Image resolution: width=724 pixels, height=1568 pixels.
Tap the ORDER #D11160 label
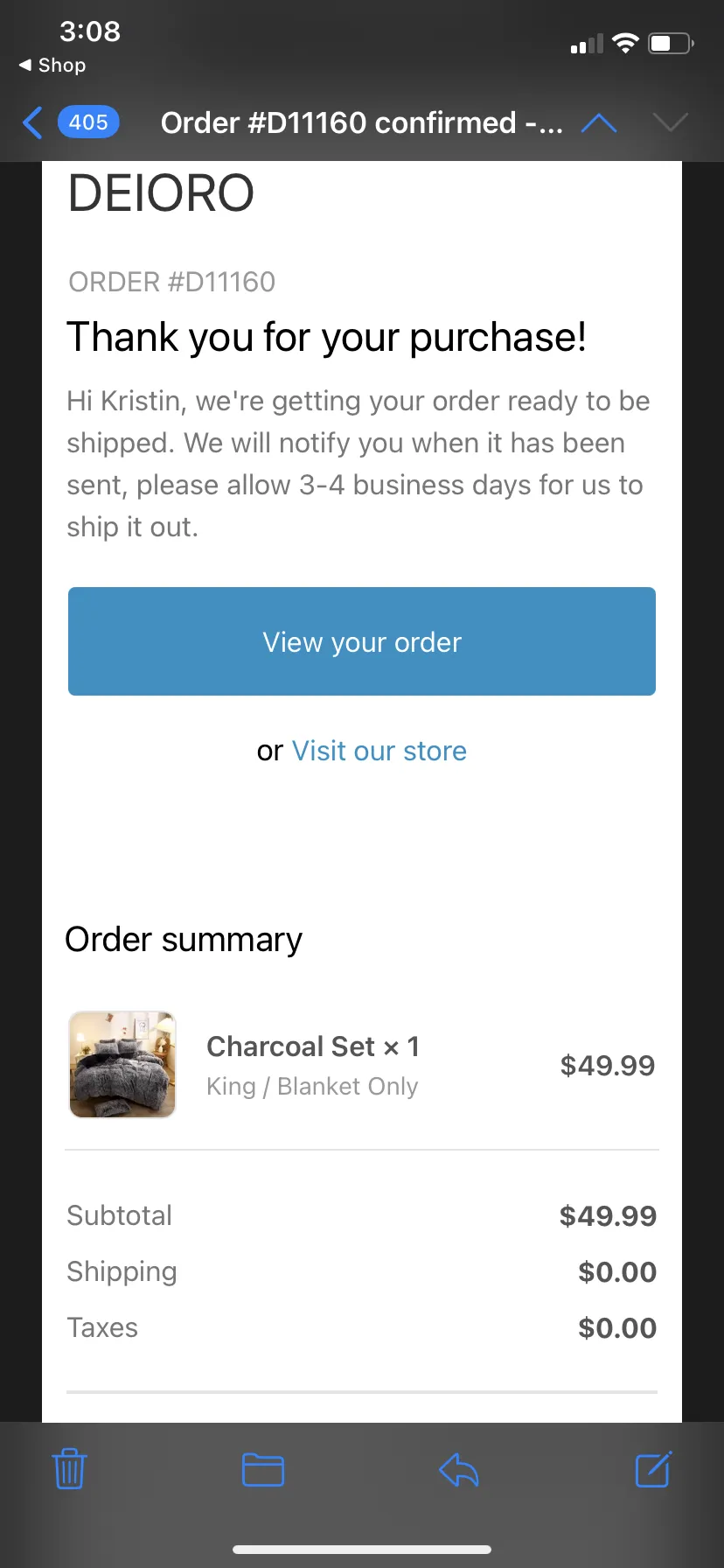pyautogui.click(x=171, y=283)
